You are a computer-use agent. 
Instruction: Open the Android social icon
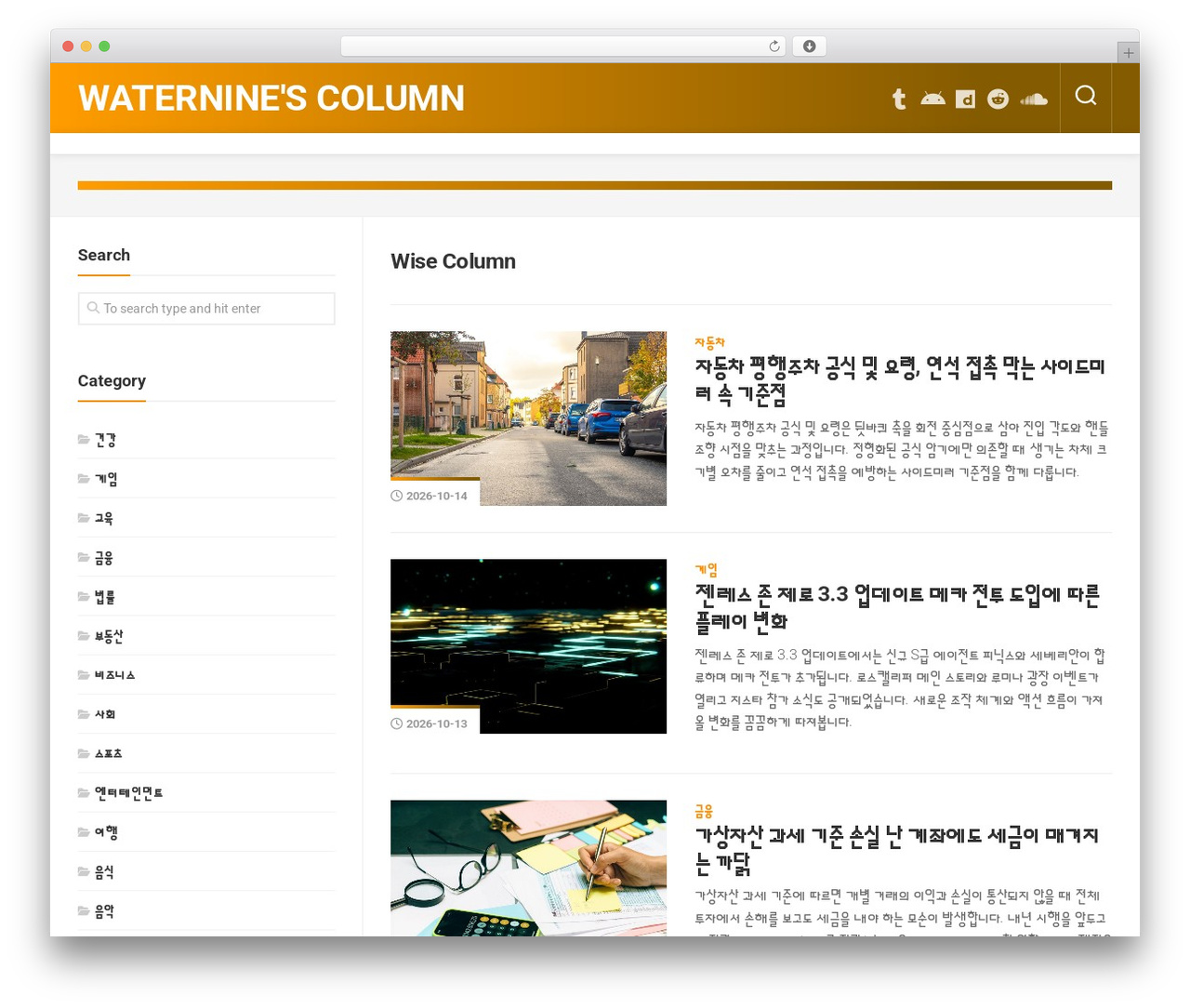932,99
